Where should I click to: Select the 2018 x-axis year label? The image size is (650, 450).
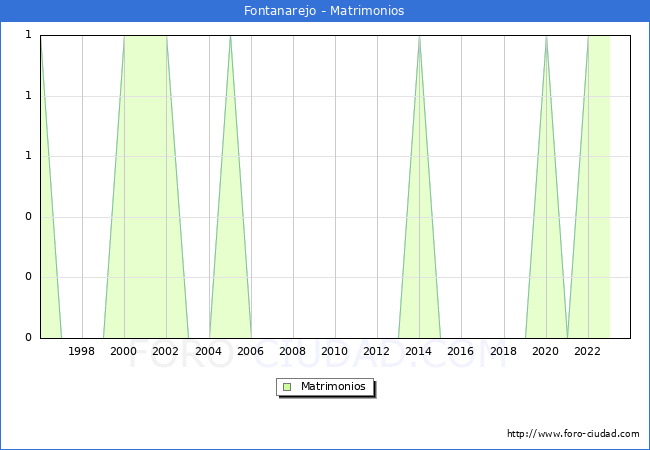(503, 351)
